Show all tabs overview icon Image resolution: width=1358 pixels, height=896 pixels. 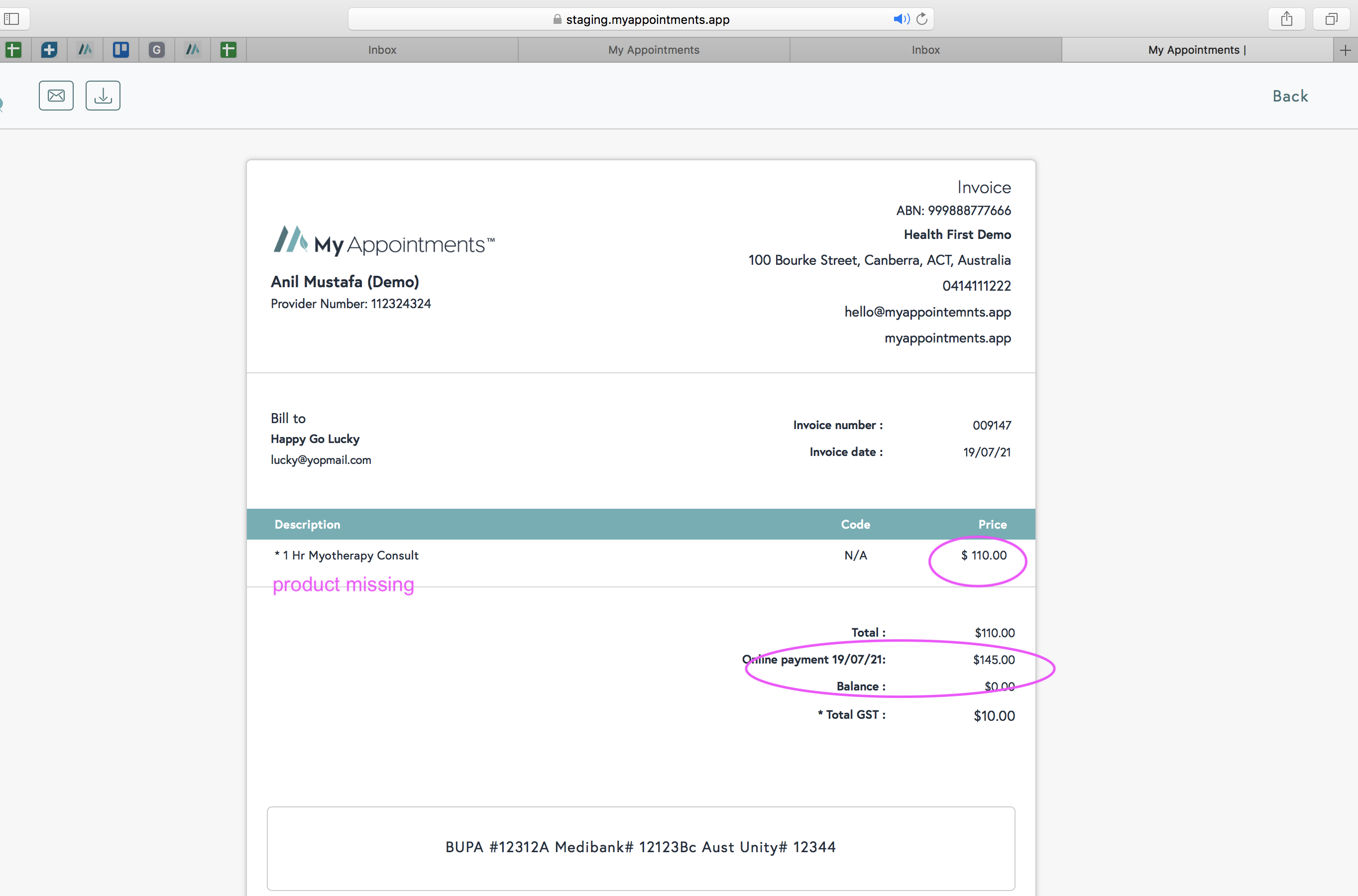pos(1331,19)
